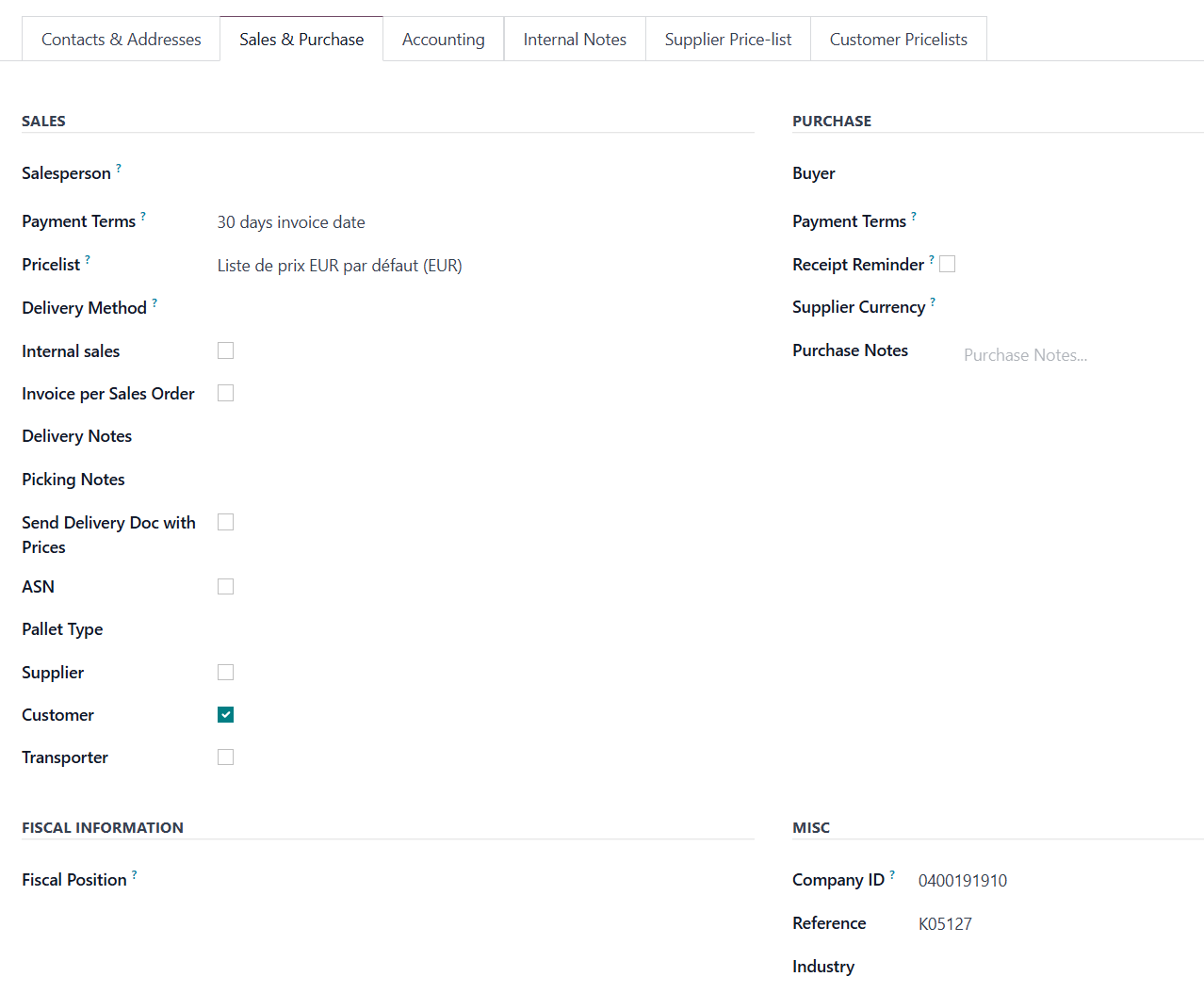Uncheck the Customer checkbox
The height and width of the screenshot is (993, 1204).
point(226,715)
